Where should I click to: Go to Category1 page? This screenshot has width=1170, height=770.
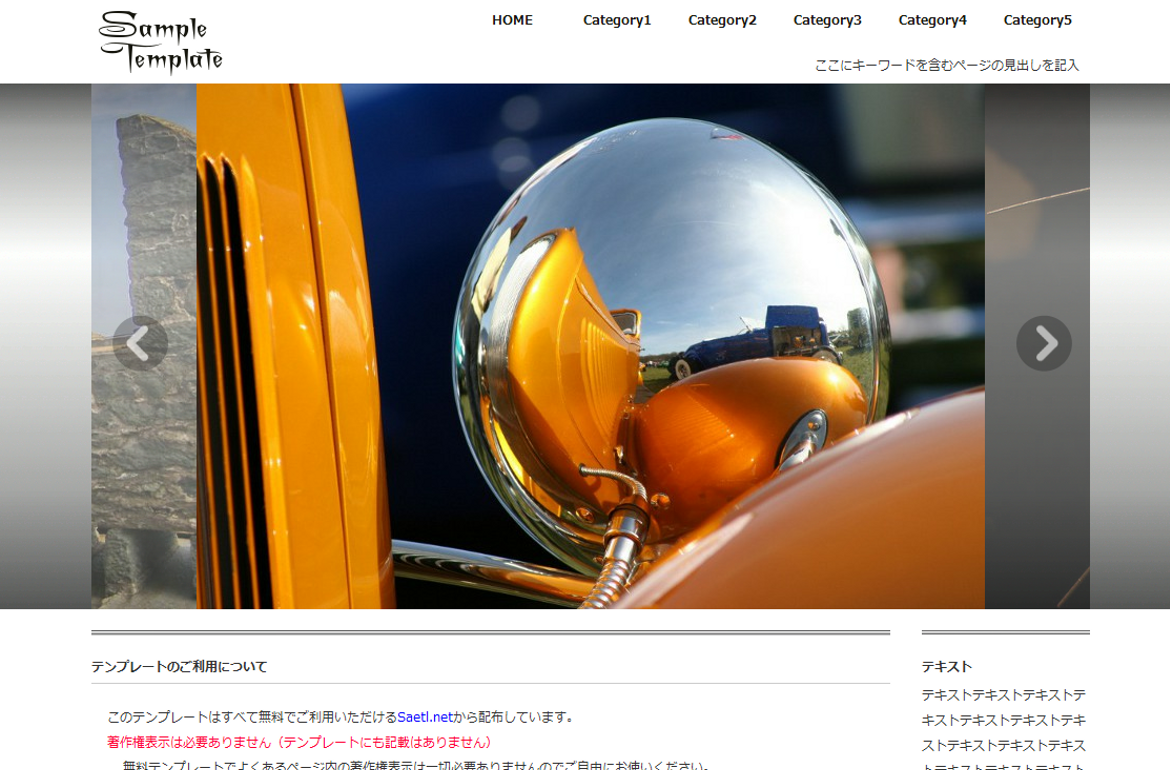617,20
